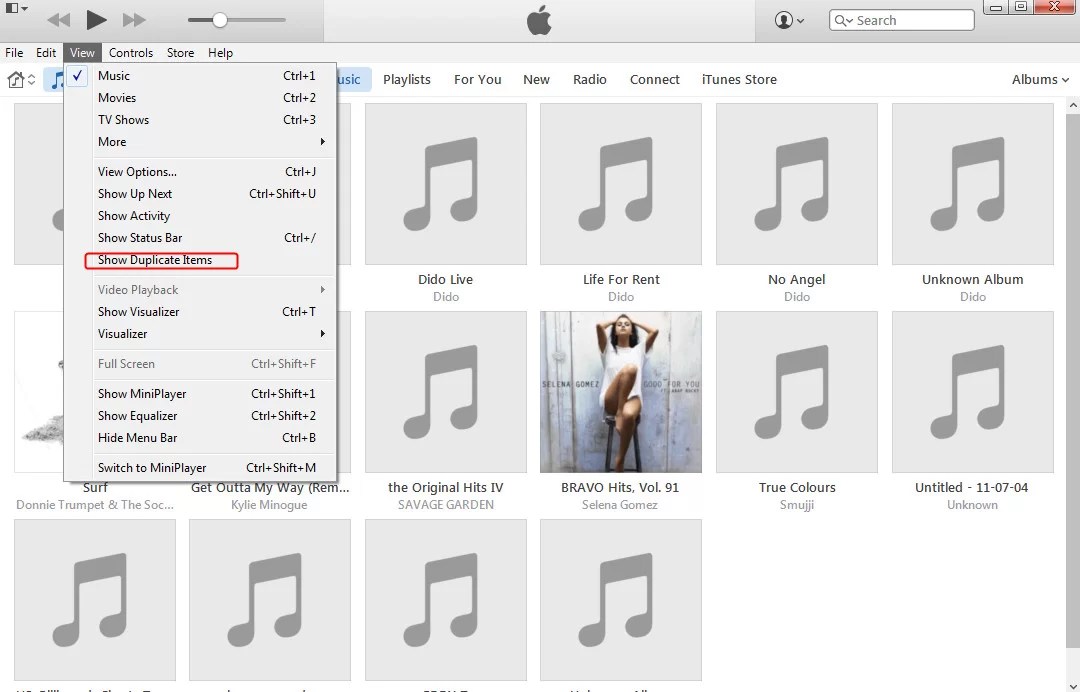This screenshot has width=1080, height=692.
Task: Open the Playlists section
Action: tap(407, 79)
